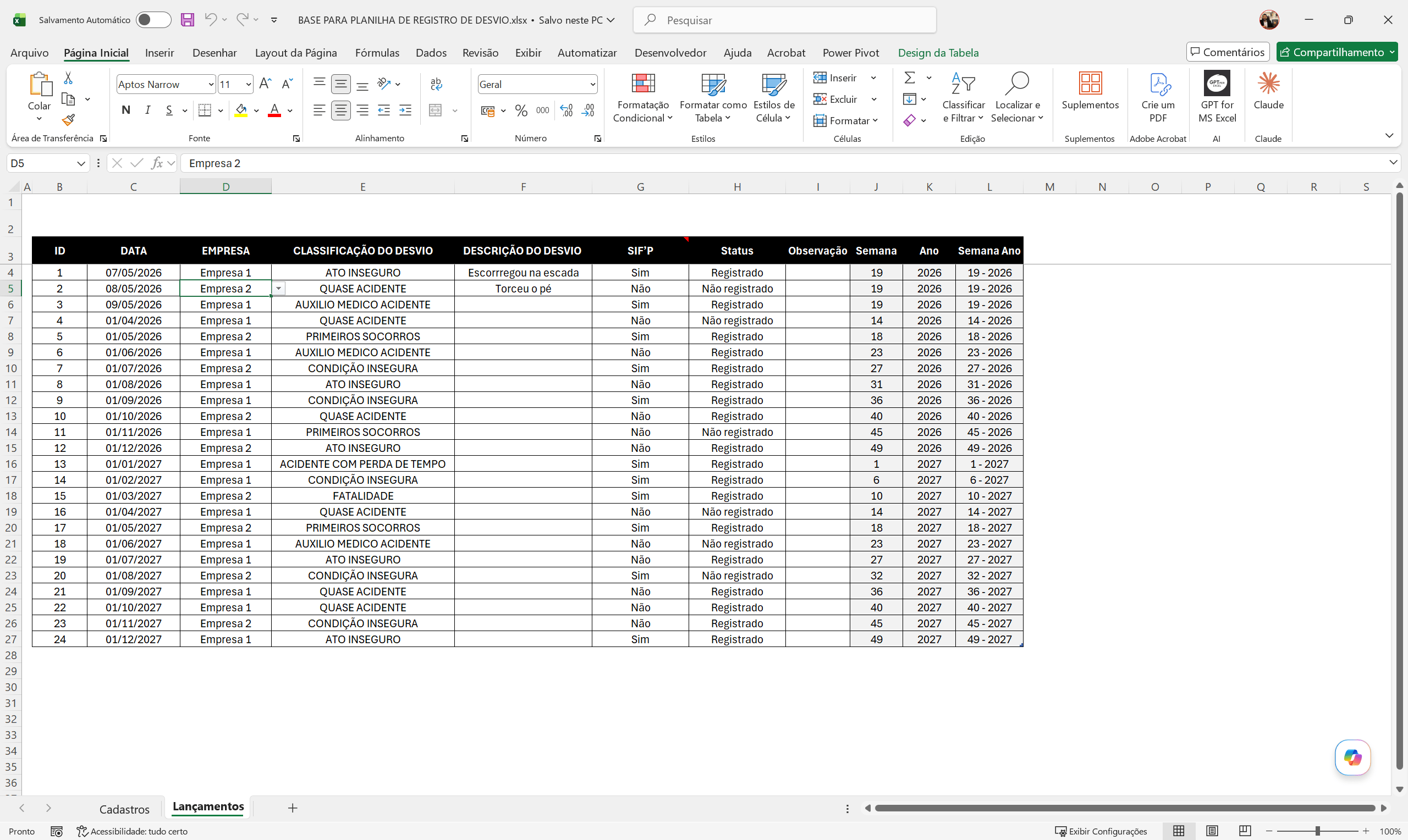Switch to the Cadastros sheet tab

(124, 809)
